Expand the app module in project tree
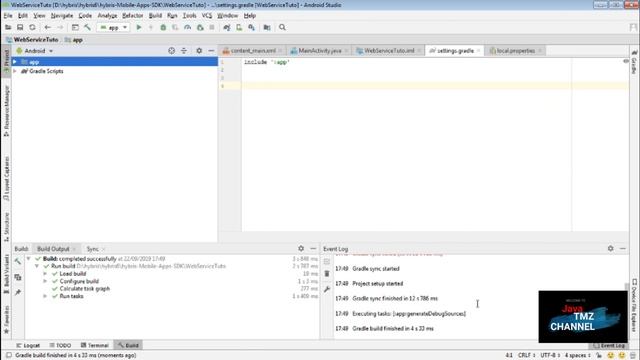640x360 pixels. click(x=15, y=62)
